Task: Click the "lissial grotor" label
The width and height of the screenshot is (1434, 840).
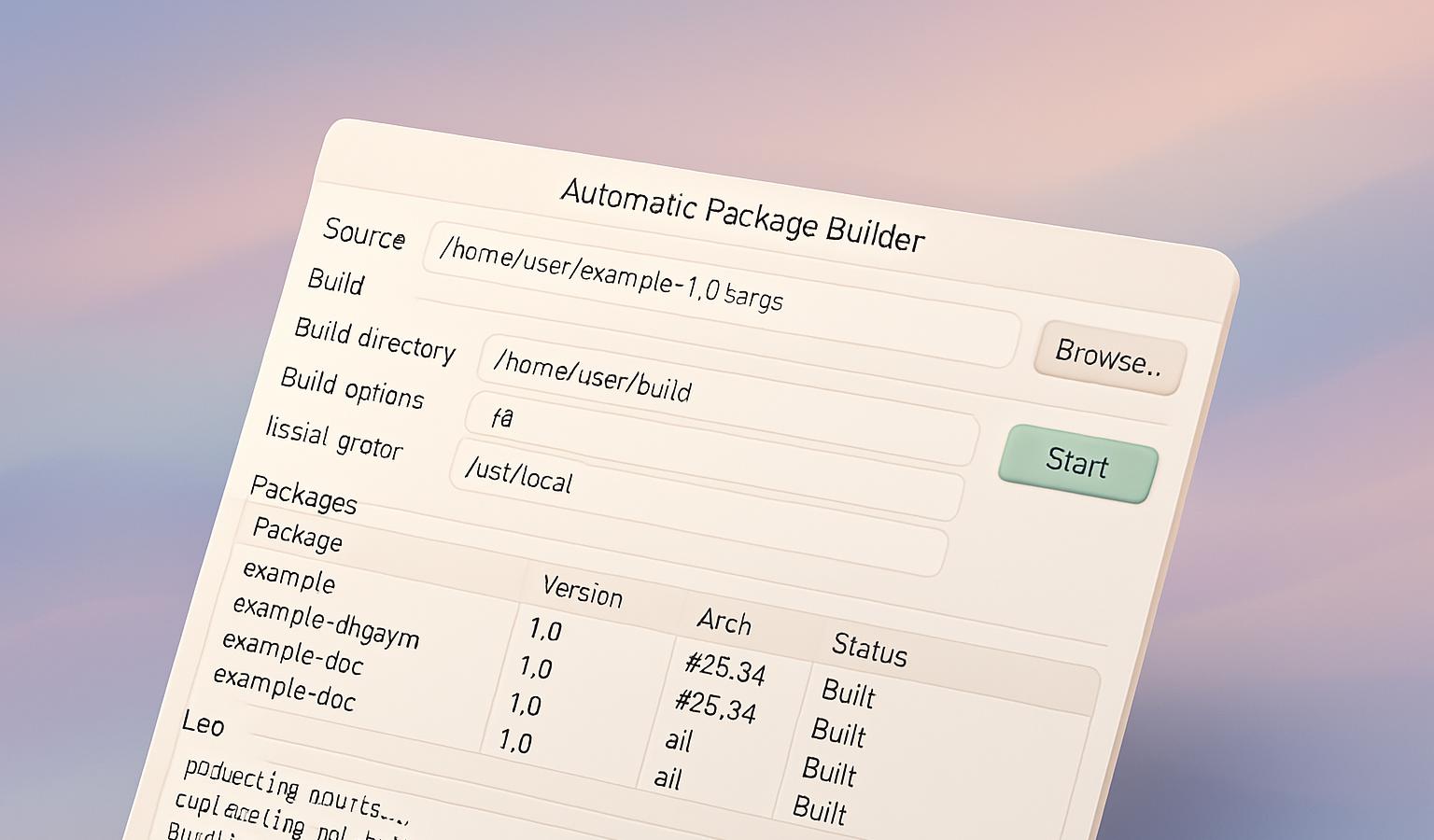Action: tap(334, 438)
